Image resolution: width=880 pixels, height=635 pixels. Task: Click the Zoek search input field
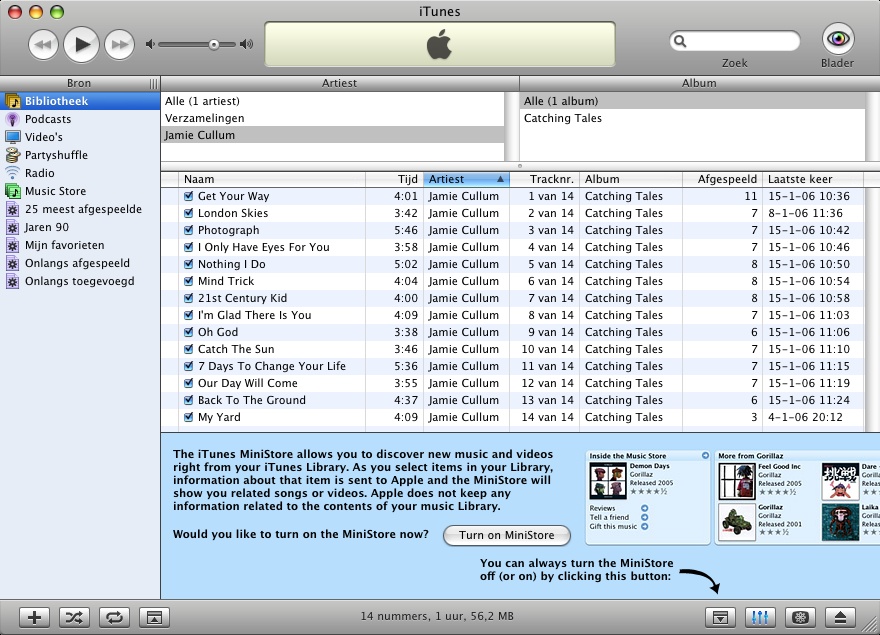[735, 41]
